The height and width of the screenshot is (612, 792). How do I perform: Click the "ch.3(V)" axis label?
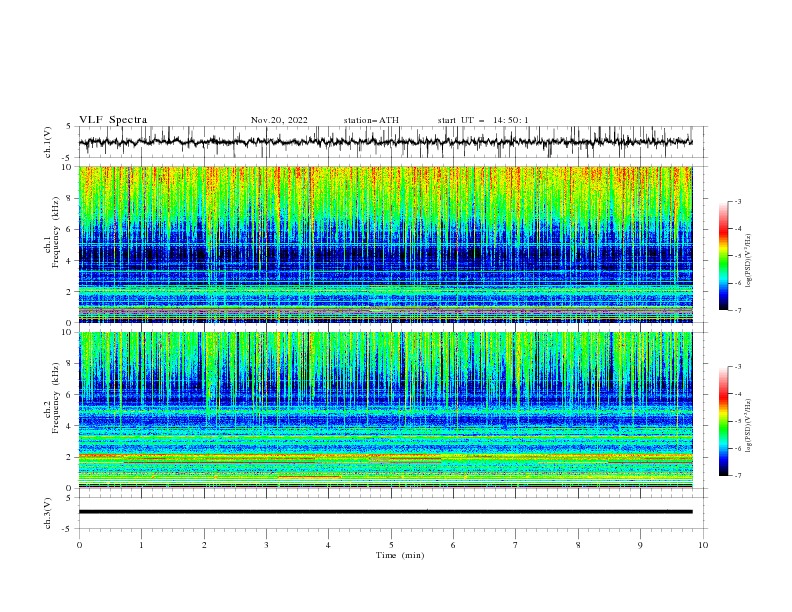point(48,513)
